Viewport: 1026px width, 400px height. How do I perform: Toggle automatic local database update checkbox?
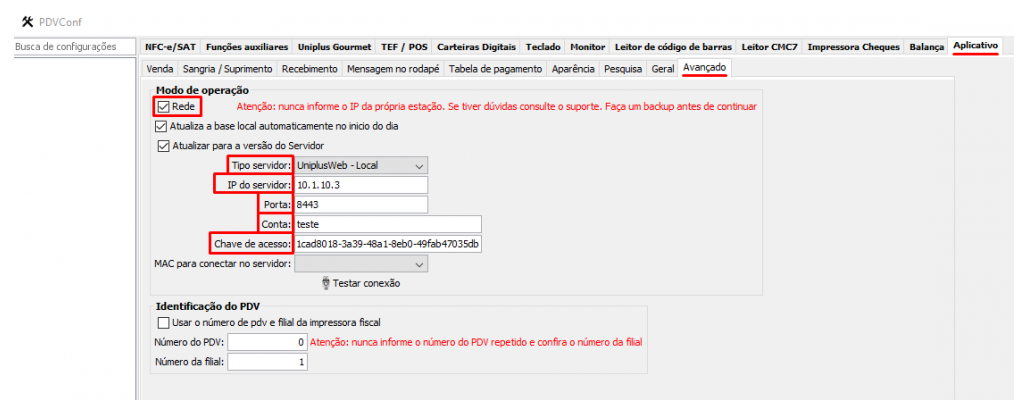pos(162,127)
